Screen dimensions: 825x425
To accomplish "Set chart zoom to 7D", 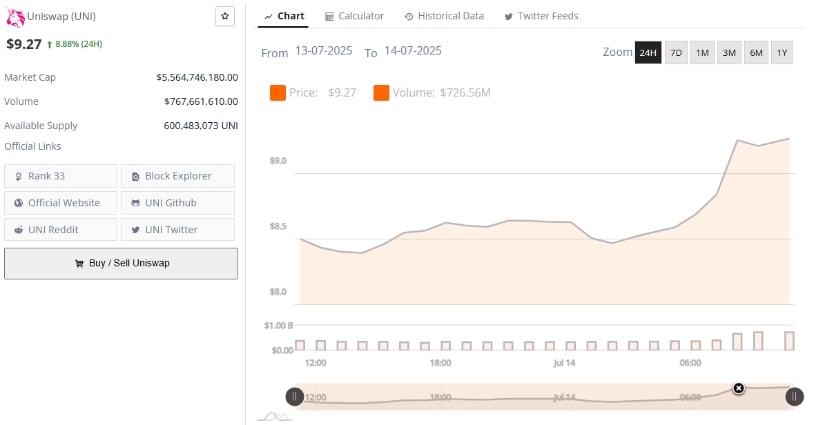I will pyautogui.click(x=676, y=53).
